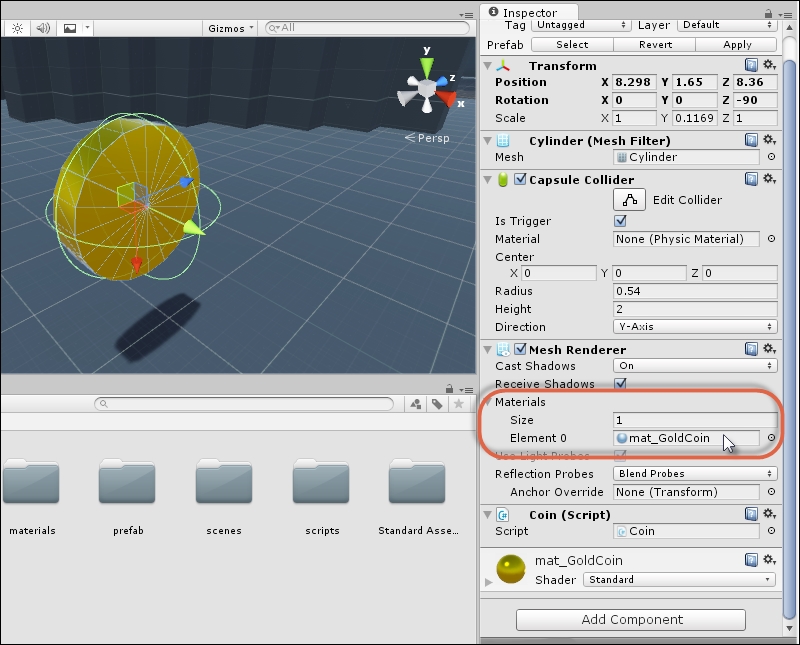
Task: Click the Add Component button
Action: (x=631, y=619)
